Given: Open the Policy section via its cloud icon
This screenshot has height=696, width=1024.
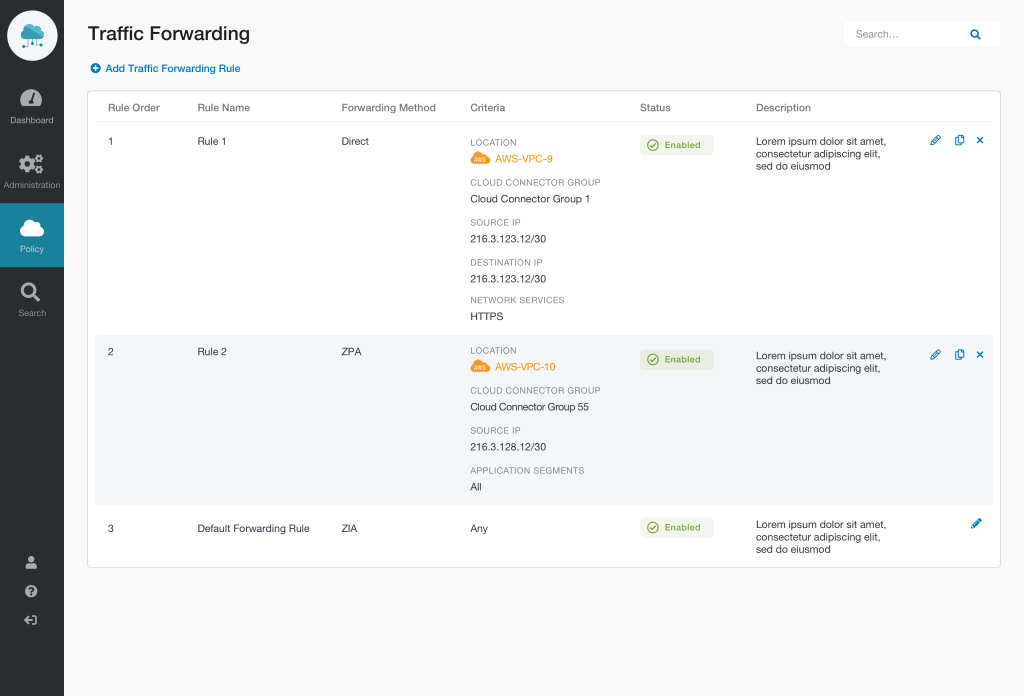Looking at the screenshot, I should tap(31, 228).
